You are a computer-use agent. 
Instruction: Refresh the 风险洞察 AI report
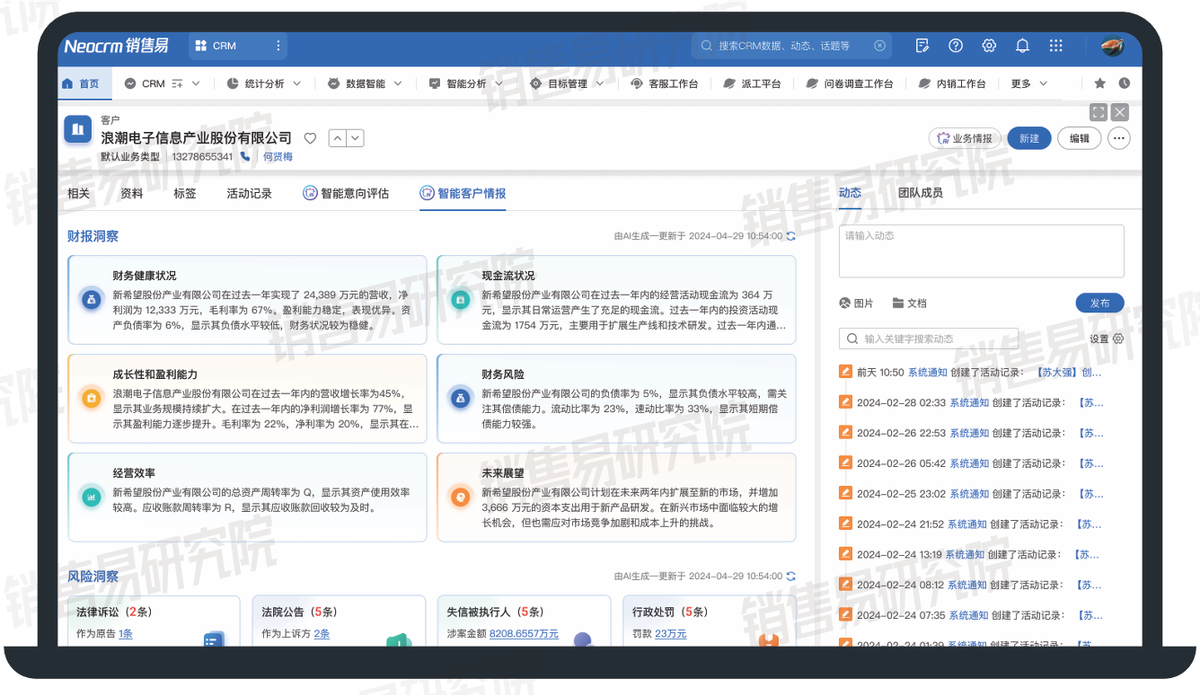tap(791, 576)
